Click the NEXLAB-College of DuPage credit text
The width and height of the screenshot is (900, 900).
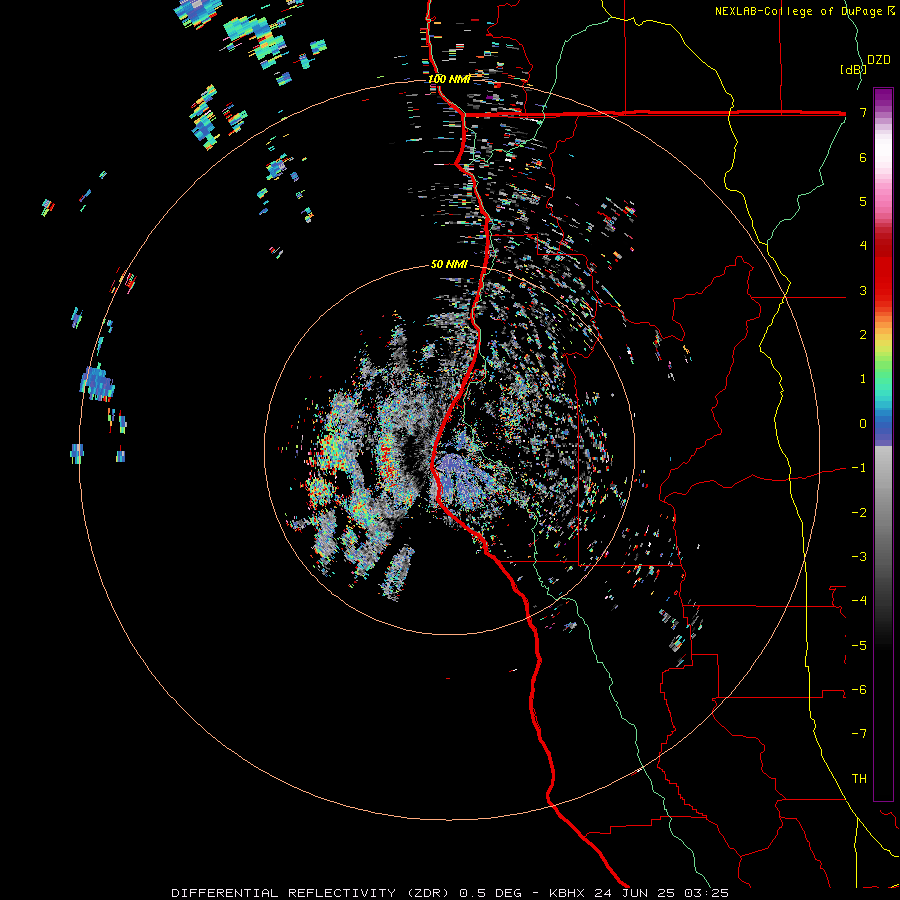point(805,11)
